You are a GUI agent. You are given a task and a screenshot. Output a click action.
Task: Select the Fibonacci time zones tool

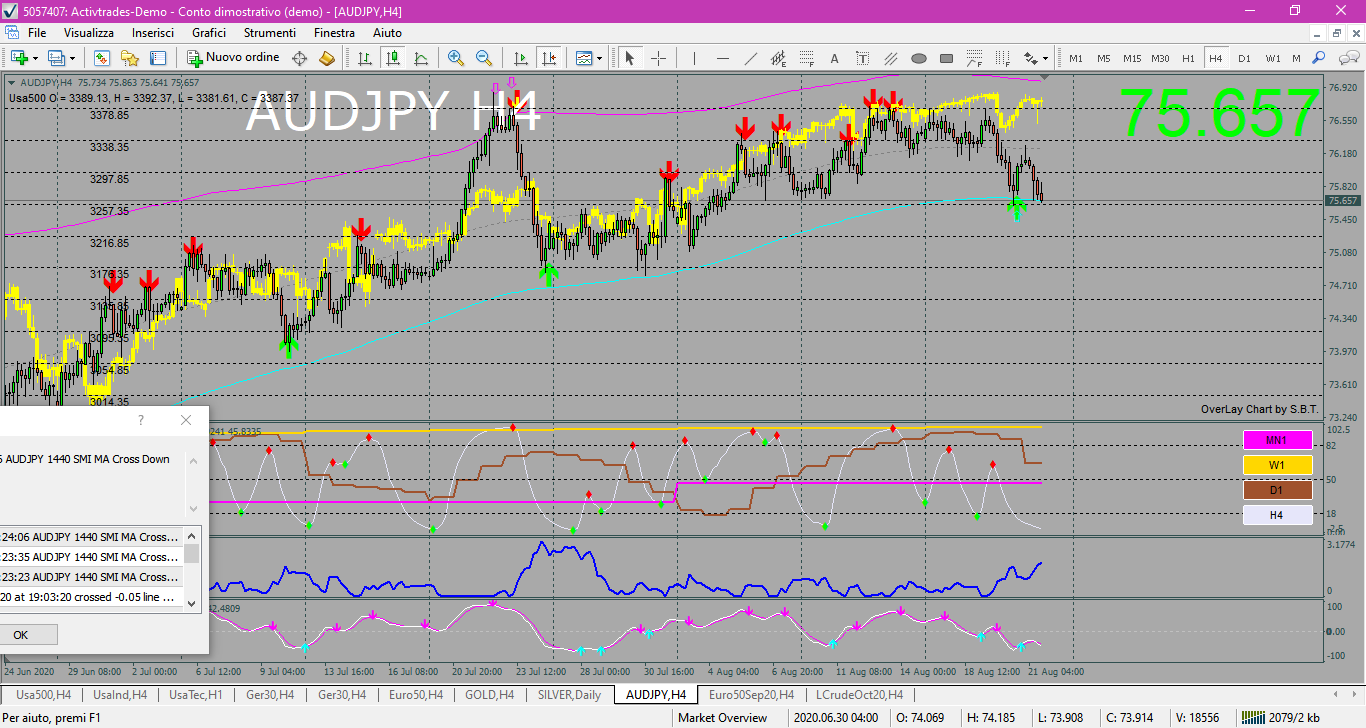[1002, 58]
